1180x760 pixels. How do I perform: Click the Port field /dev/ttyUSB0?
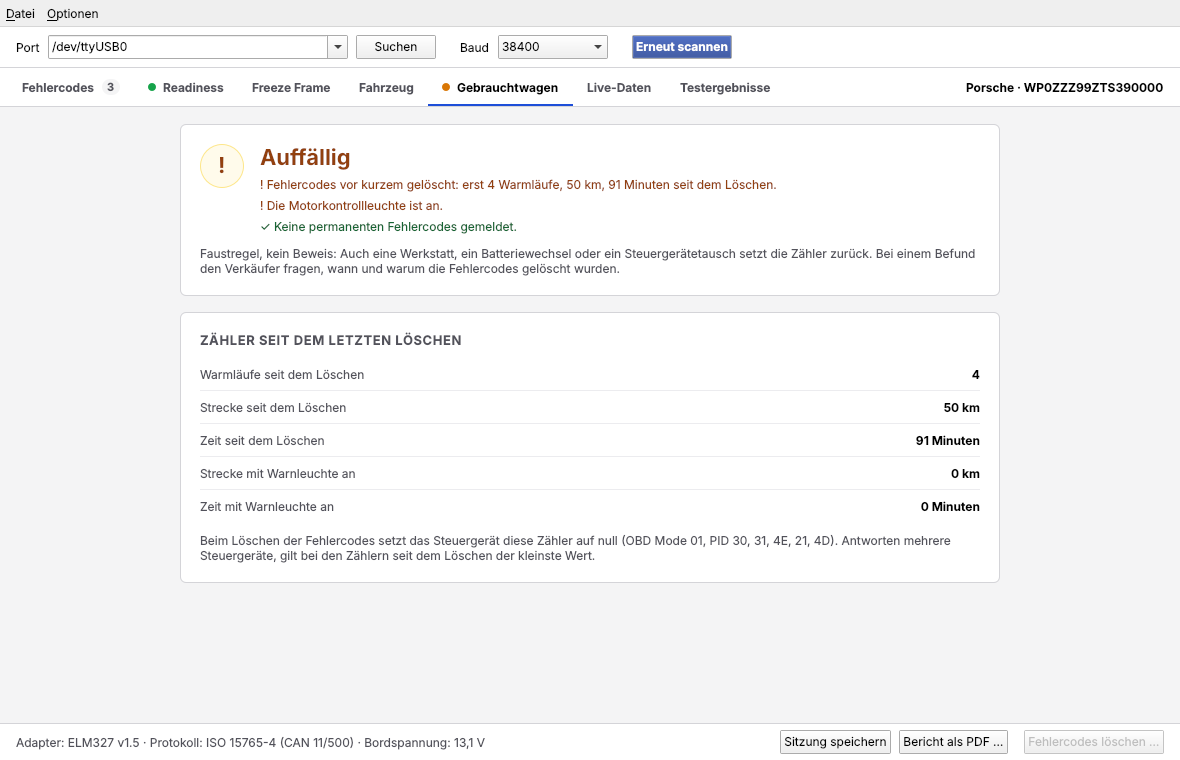point(187,47)
